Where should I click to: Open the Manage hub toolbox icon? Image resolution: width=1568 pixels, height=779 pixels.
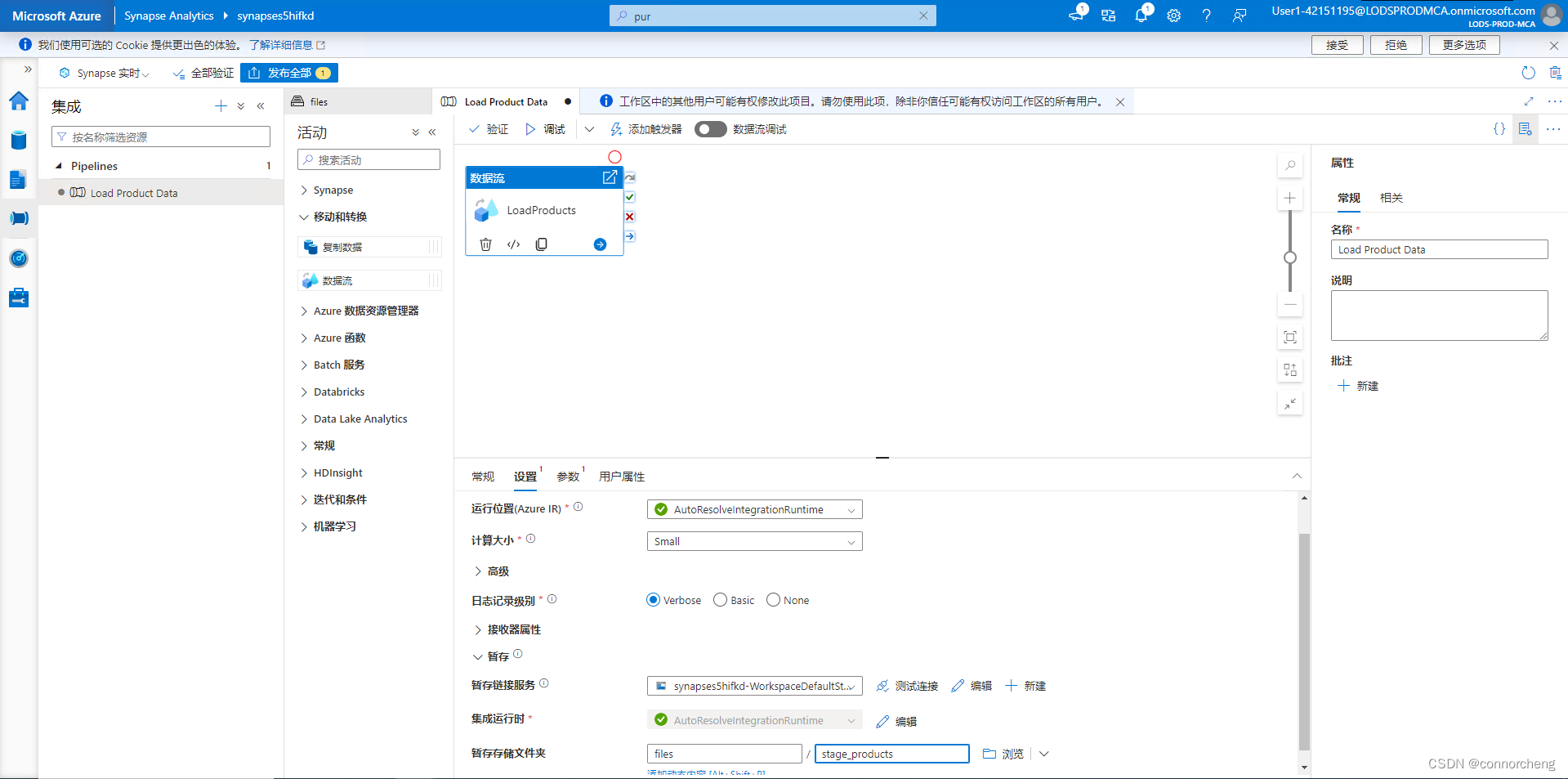click(19, 298)
